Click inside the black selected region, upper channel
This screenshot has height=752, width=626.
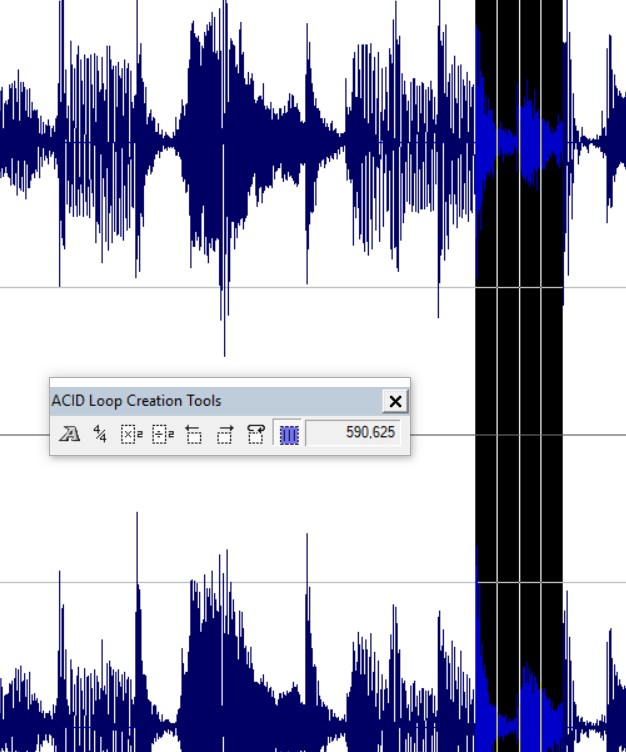(x=508, y=60)
